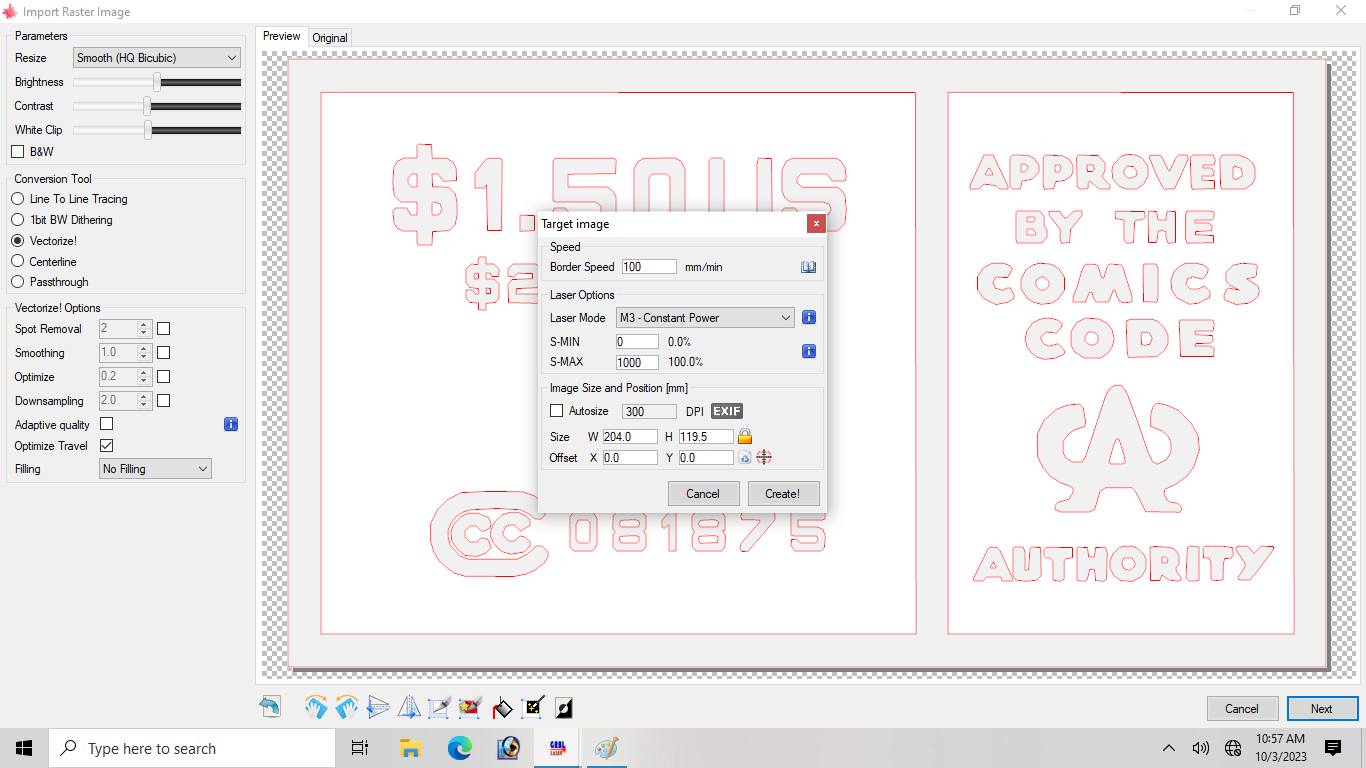
Task: Click Cancel in the Target image dialog
Action: pyautogui.click(x=703, y=493)
